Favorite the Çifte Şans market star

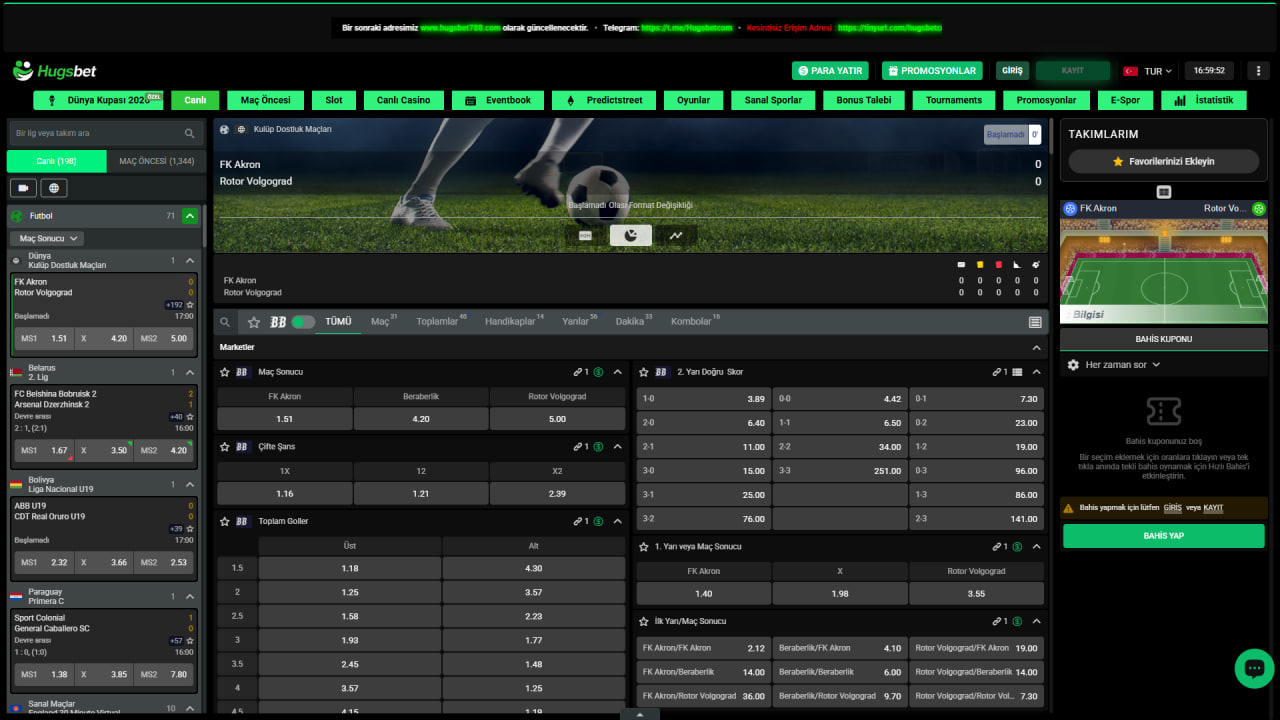(x=224, y=447)
